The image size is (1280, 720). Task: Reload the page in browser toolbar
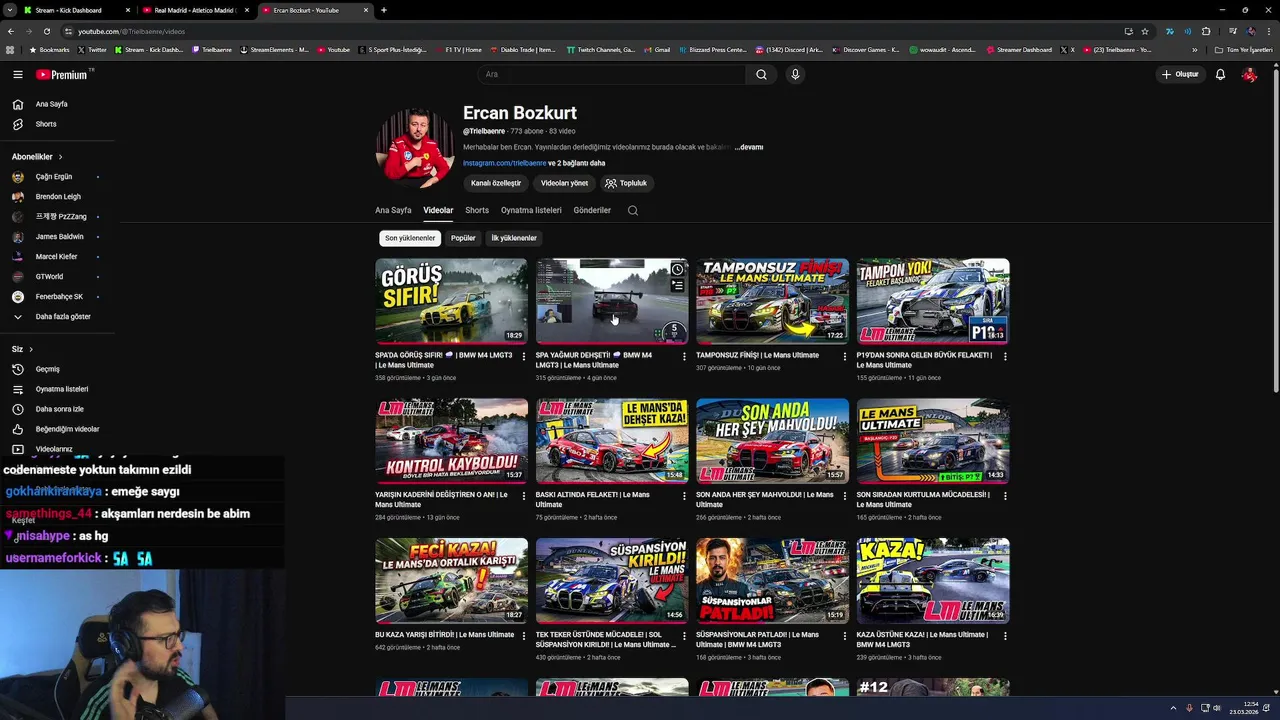[46, 31]
